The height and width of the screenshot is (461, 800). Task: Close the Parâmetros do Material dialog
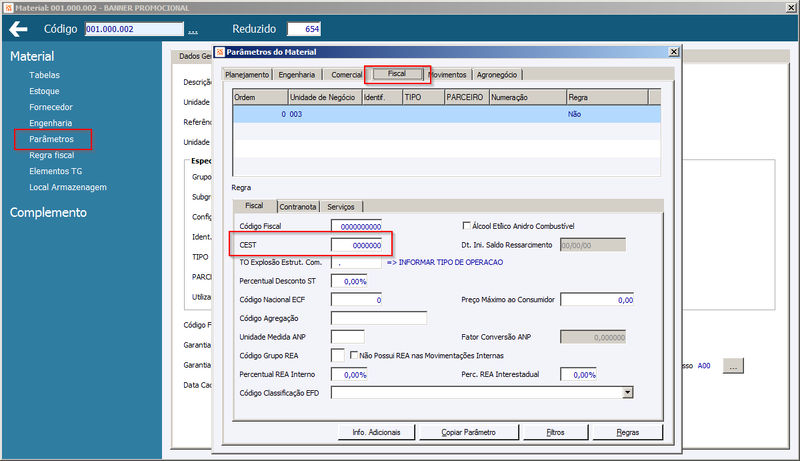pyautogui.click(x=673, y=52)
